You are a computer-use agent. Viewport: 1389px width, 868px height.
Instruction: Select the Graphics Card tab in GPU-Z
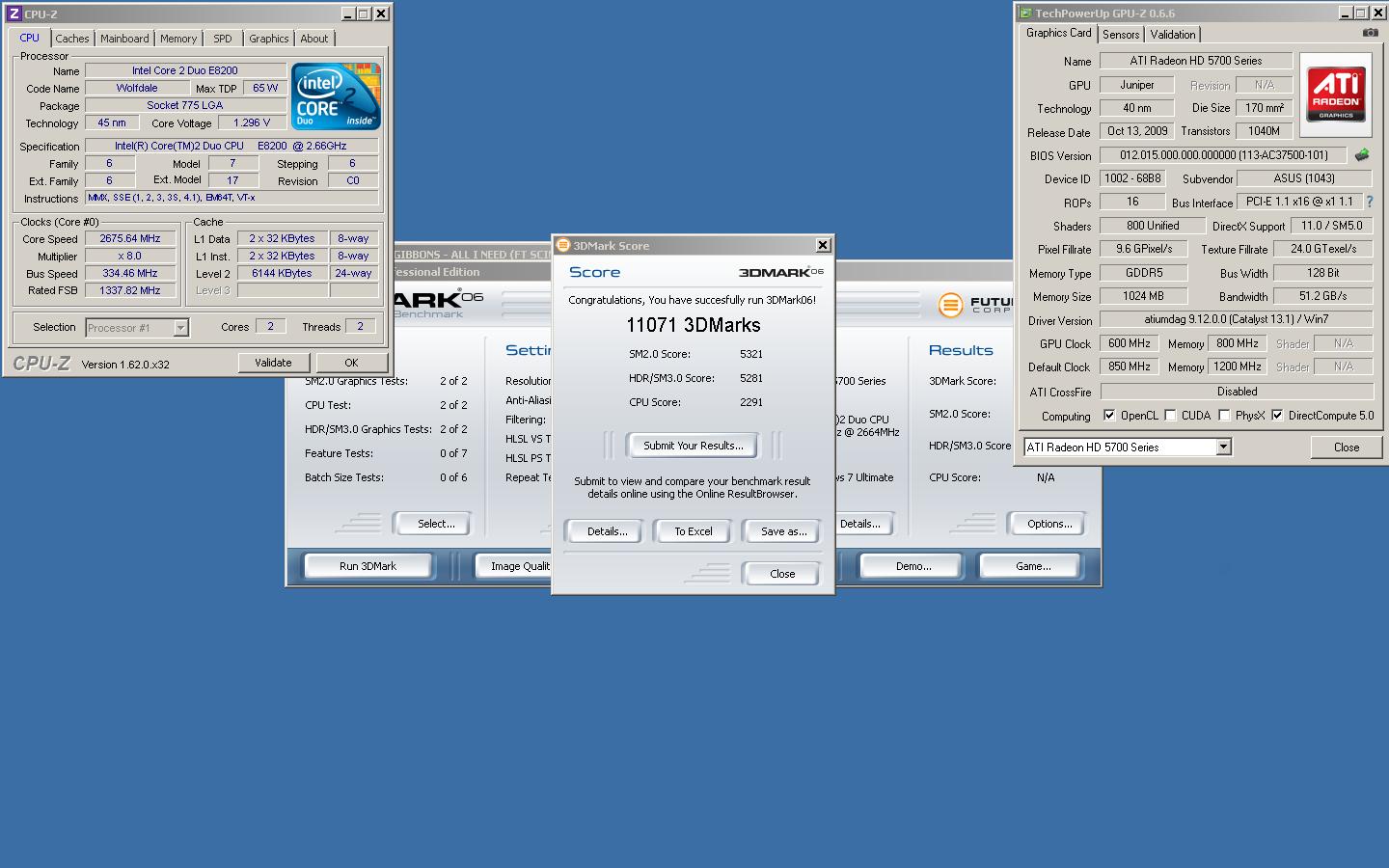click(x=1058, y=33)
